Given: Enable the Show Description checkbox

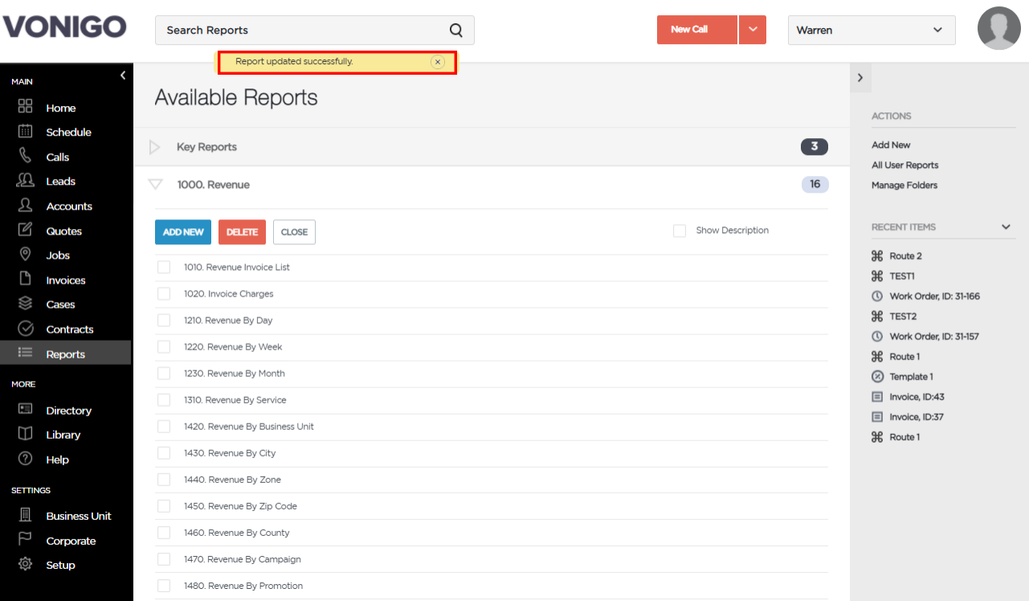Looking at the screenshot, I should pos(679,230).
